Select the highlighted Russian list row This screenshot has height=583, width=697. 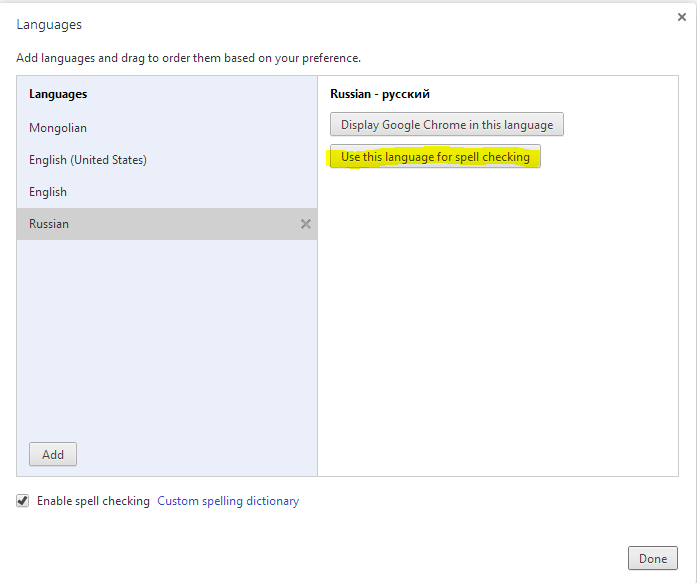click(x=167, y=224)
